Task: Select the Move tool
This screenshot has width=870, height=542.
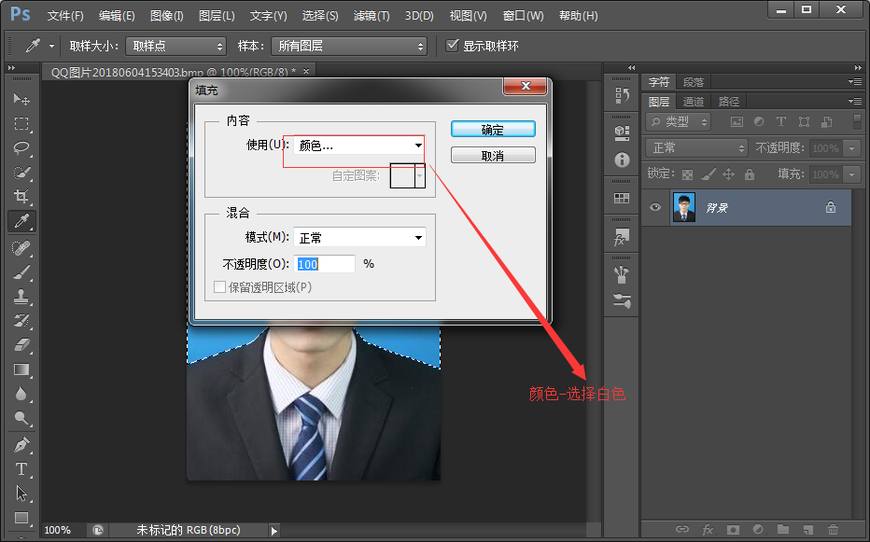Action: coord(22,99)
